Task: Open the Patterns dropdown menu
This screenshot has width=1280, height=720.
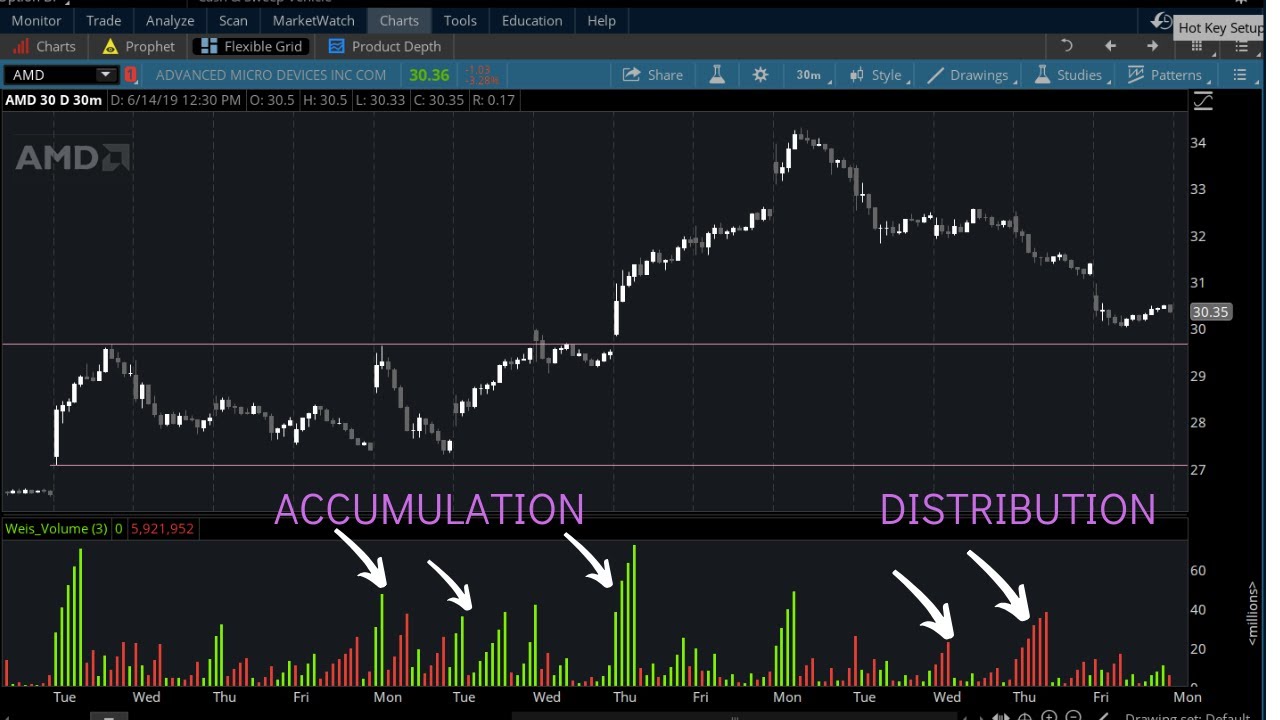Action: [1168, 75]
